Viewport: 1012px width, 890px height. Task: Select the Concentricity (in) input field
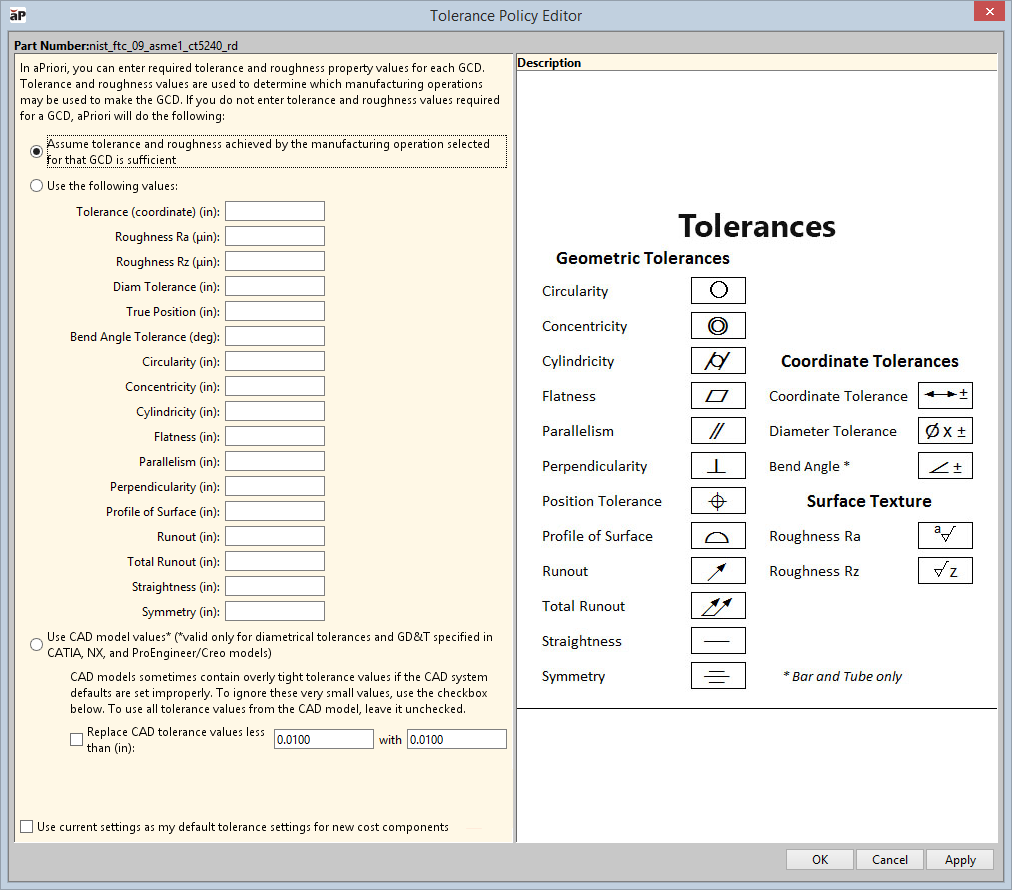click(275, 387)
